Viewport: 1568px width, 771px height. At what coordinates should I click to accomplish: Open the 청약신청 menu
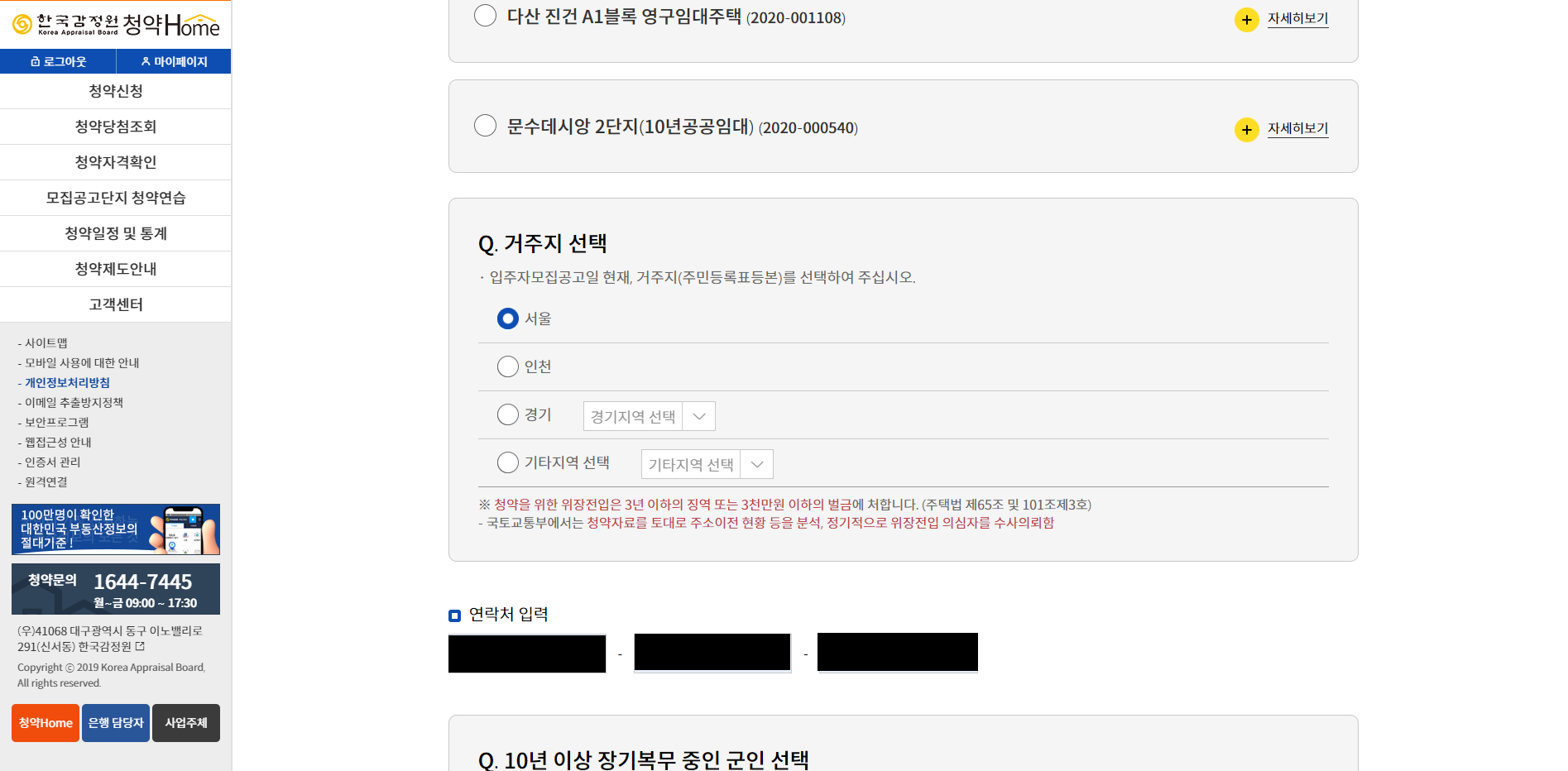pyautogui.click(x=115, y=91)
